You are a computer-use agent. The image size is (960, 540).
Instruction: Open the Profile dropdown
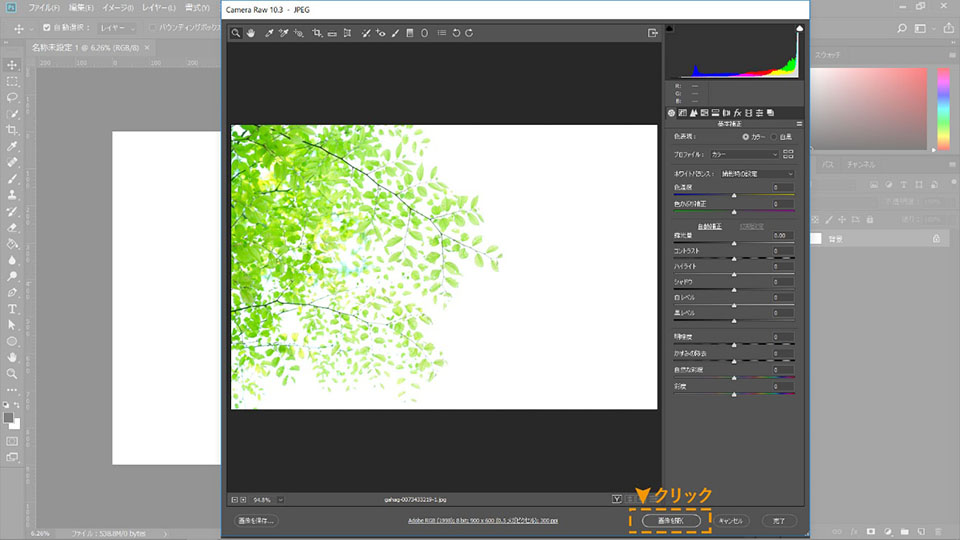tap(744, 154)
